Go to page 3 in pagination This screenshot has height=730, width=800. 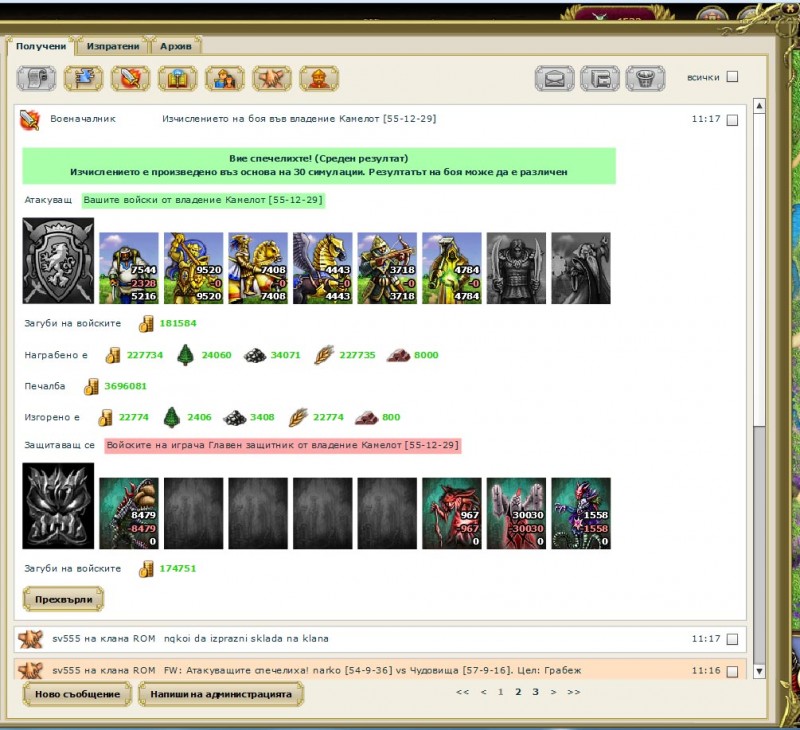click(x=536, y=691)
